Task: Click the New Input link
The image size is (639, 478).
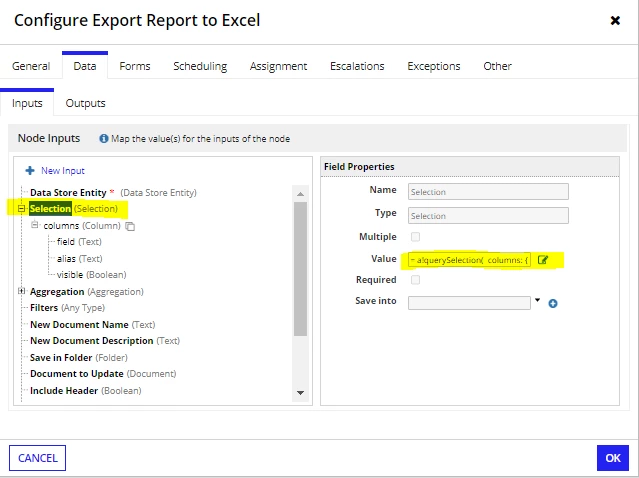Action: click(x=63, y=170)
